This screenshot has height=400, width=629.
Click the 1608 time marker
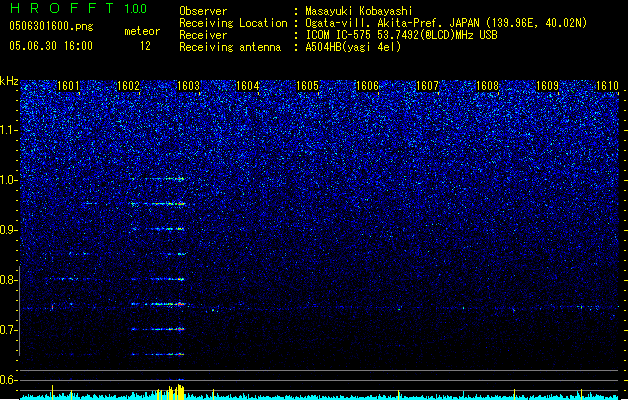tap(487, 86)
